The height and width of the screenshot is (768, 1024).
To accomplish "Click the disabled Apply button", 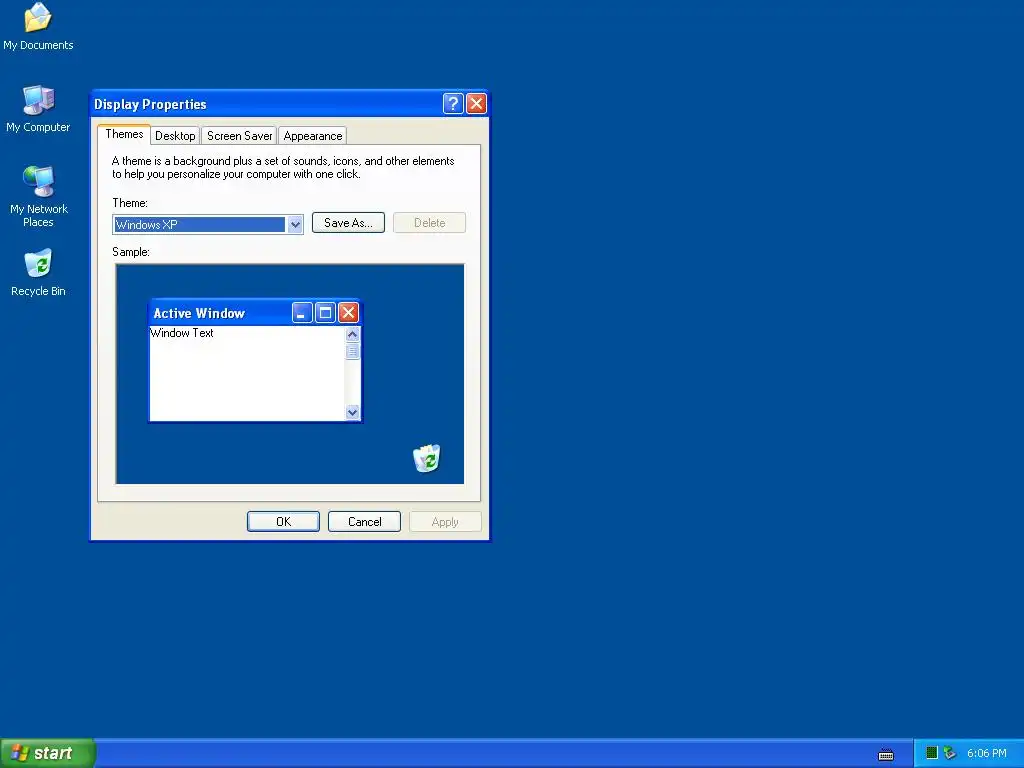I will 445,522.
